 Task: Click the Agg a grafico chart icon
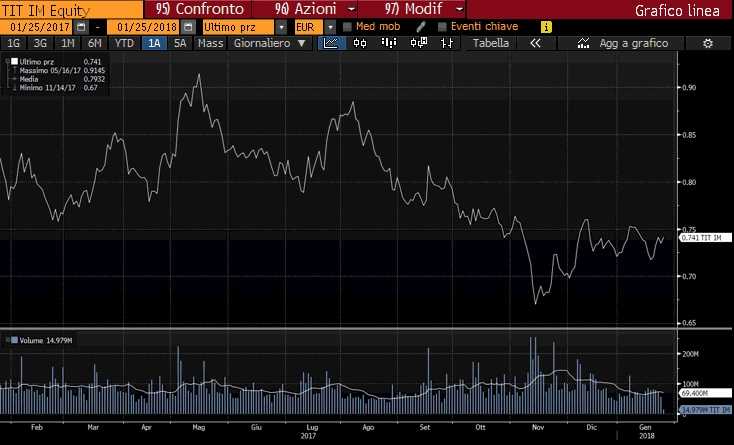point(583,43)
